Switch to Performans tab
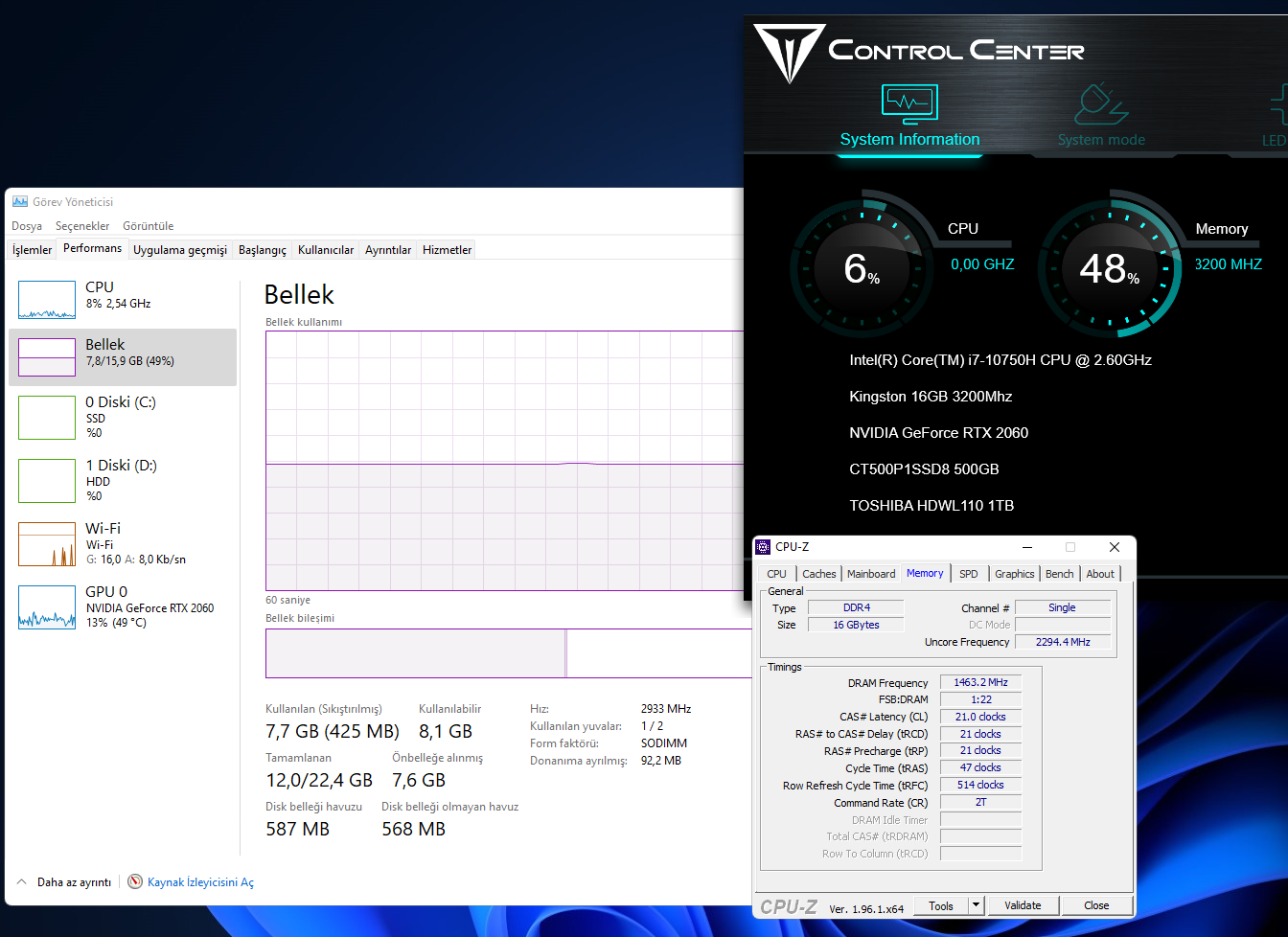 click(x=93, y=248)
